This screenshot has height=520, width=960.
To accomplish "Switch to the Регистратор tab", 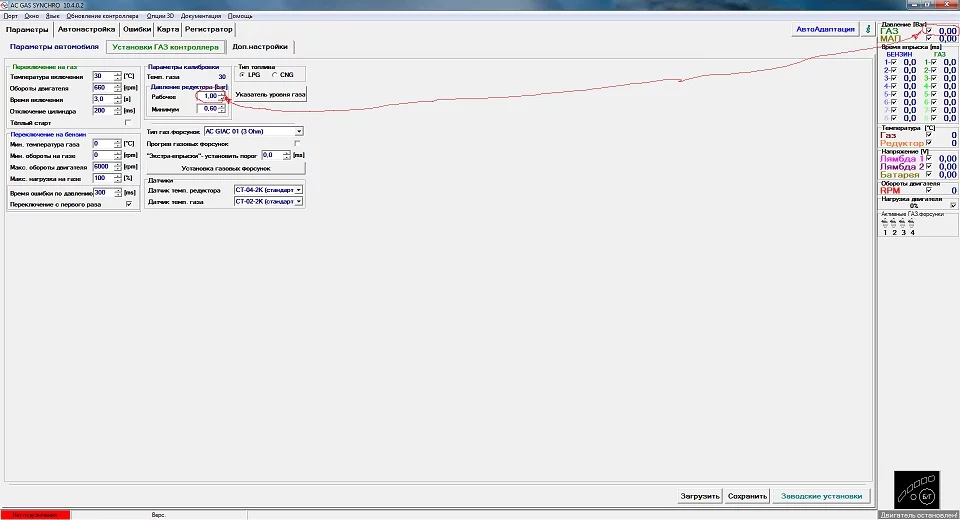I will (x=209, y=29).
